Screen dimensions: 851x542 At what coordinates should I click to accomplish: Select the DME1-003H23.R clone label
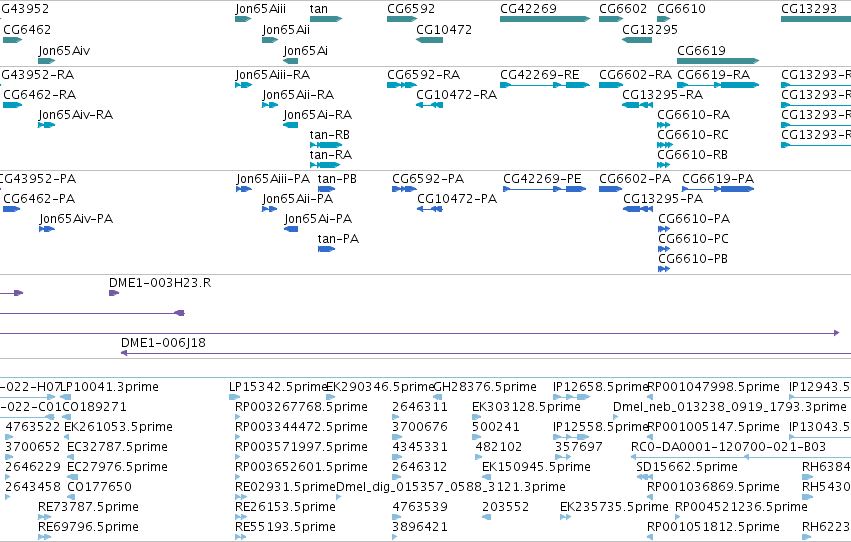tap(160, 283)
